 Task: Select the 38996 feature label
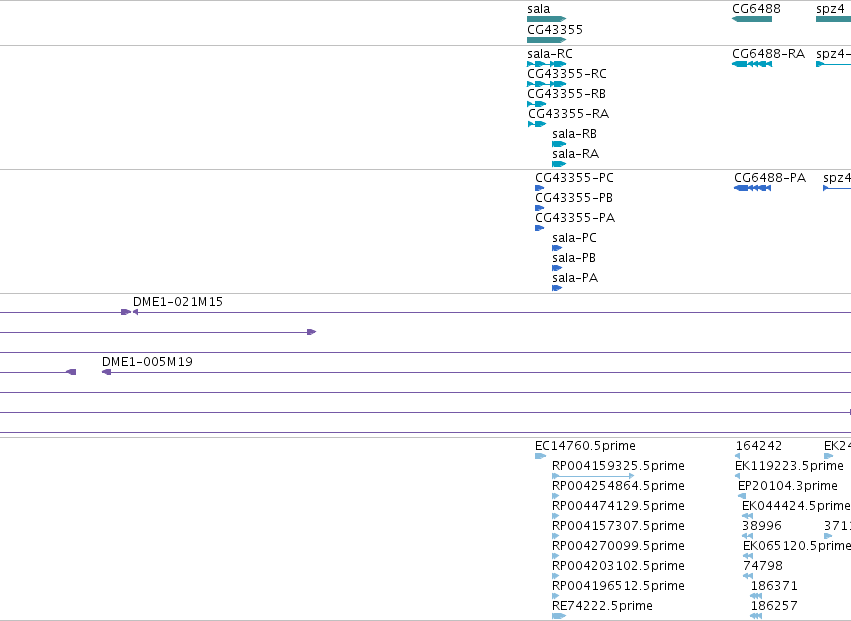click(x=761, y=527)
